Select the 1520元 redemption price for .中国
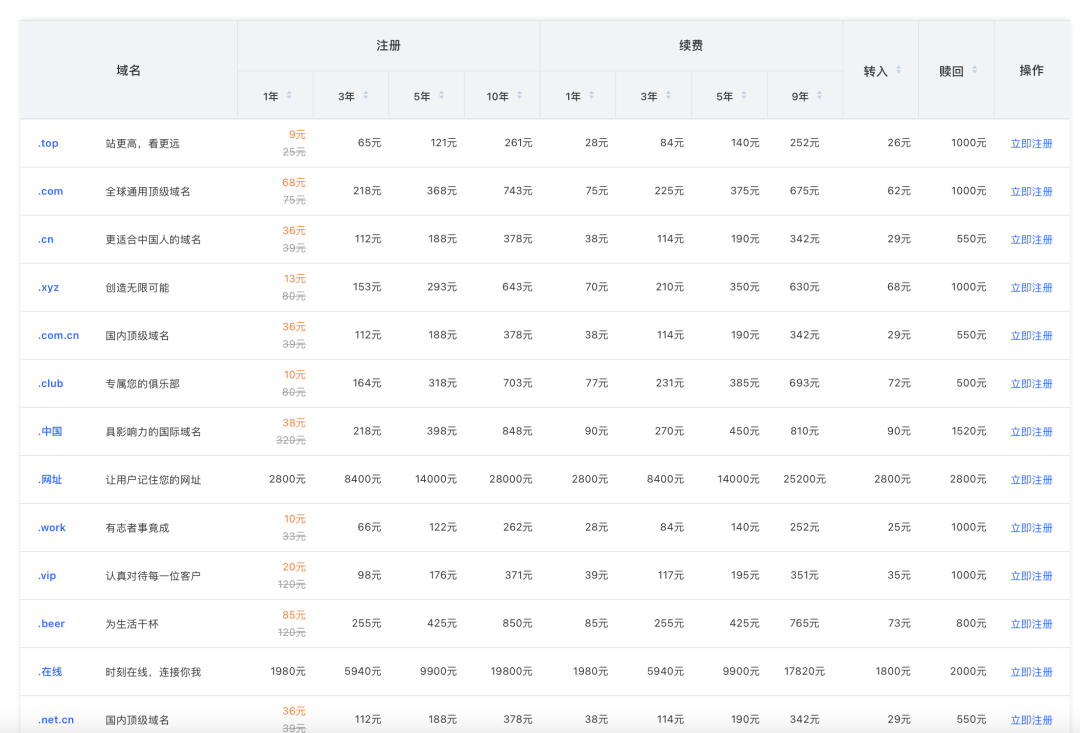This screenshot has width=1080, height=733. click(968, 431)
